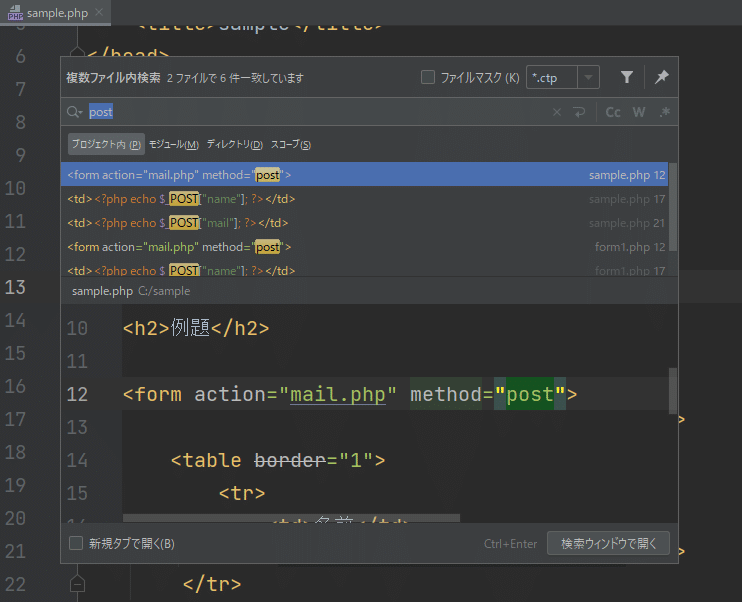Clear the search text with X icon
The image size is (742, 602).
(x=557, y=112)
